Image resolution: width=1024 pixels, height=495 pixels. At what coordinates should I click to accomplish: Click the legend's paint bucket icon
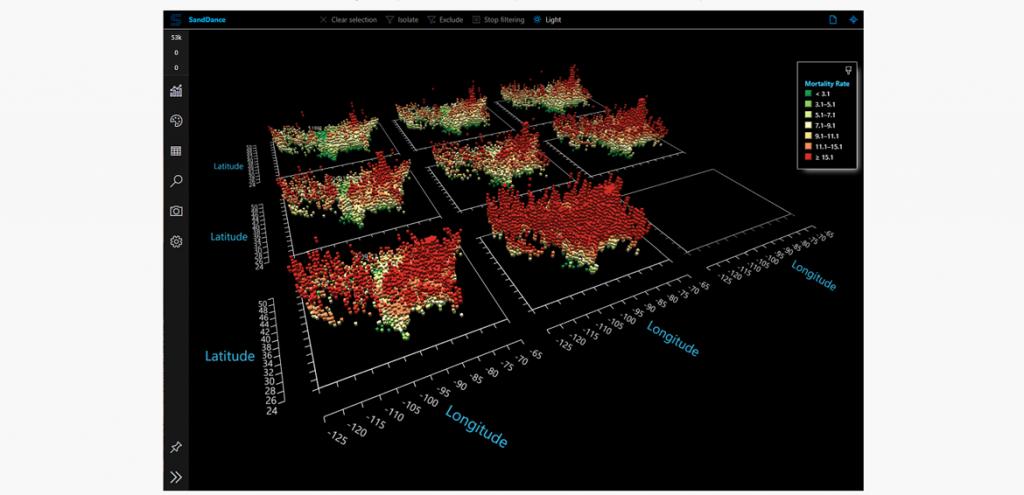click(x=849, y=70)
